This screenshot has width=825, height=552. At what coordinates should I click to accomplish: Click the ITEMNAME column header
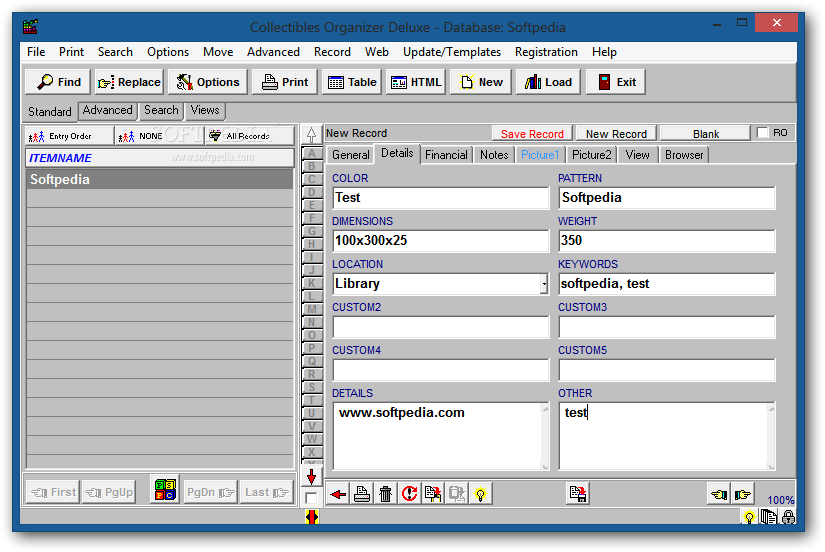(159, 158)
